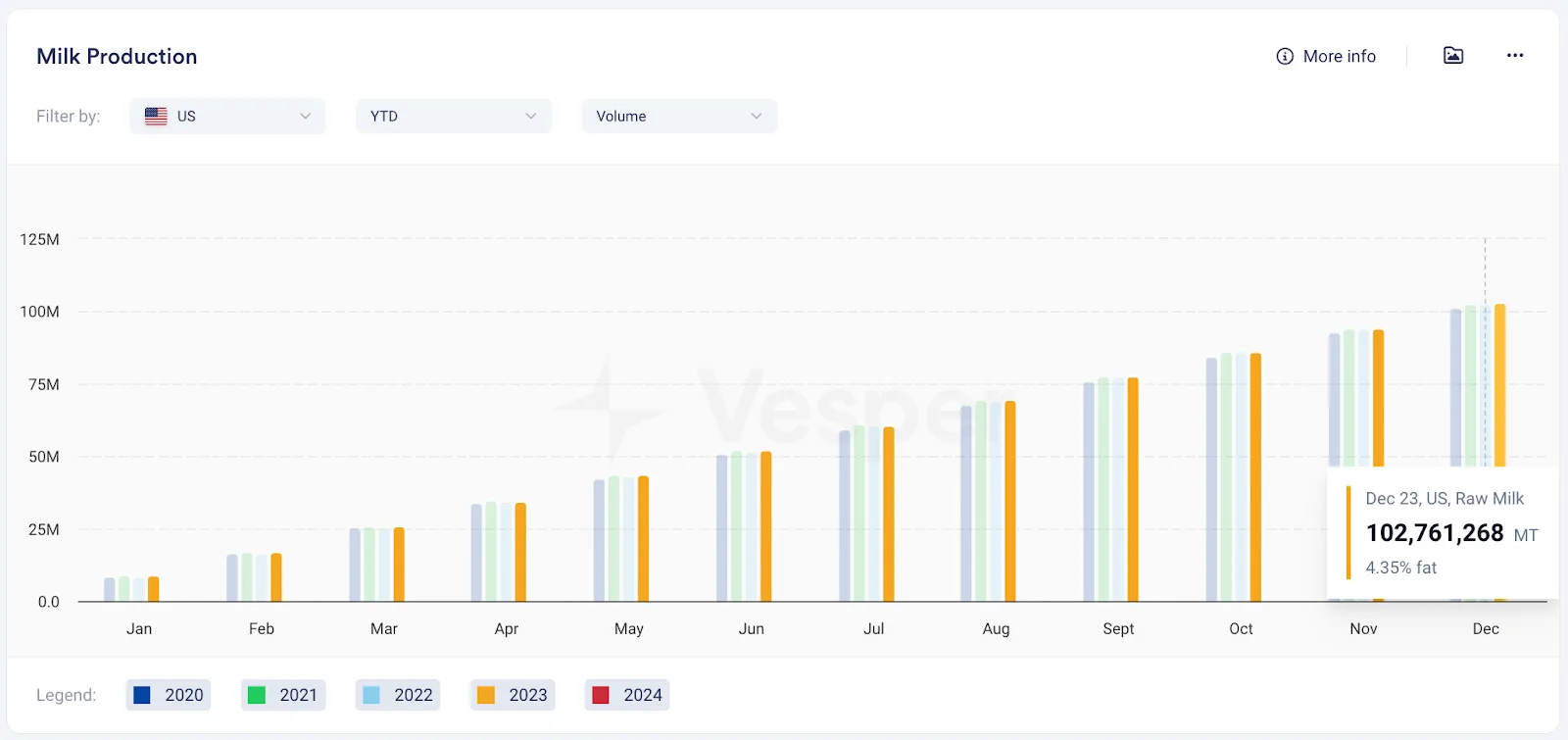1568x740 pixels.
Task: Click the More info circle icon
Action: [1285, 57]
